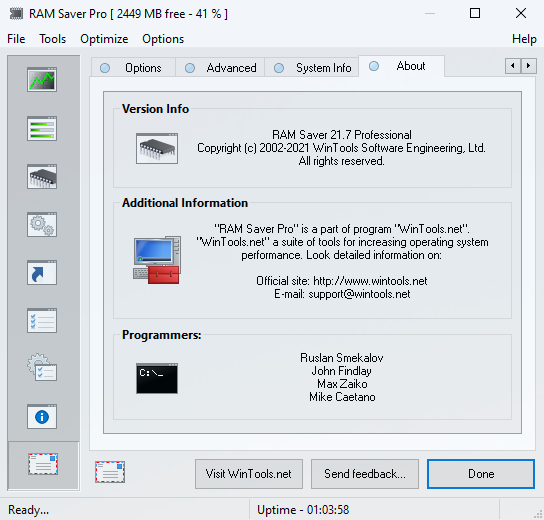This screenshot has width=544, height=520.
Task: Click the envelope icon beside Visit WinTools.net
Action: [x=110, y=472]
